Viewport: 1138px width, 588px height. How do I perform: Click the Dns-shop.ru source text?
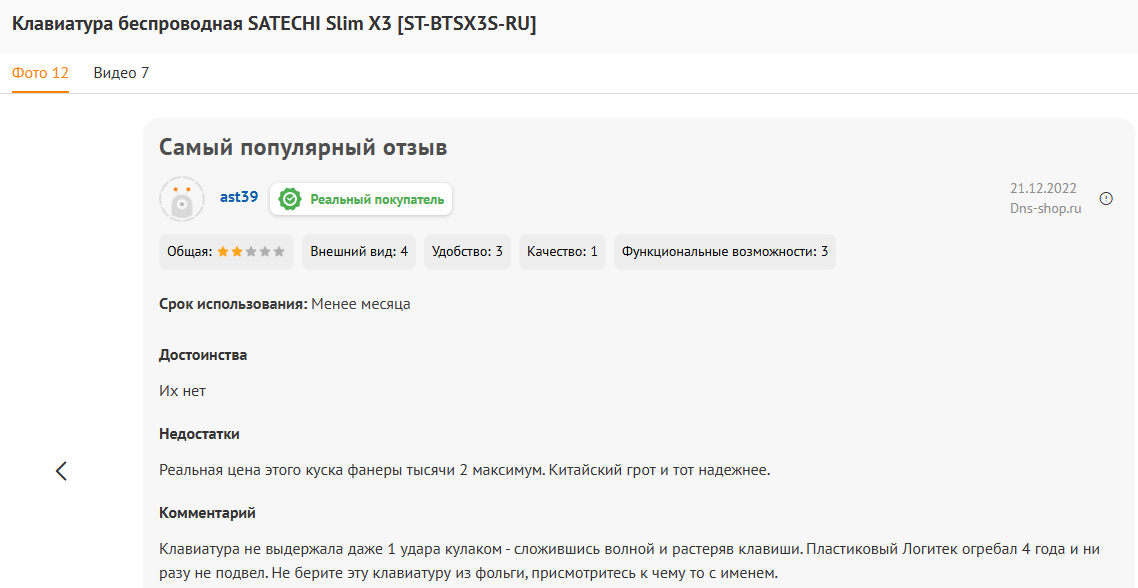coord(1045,208)
